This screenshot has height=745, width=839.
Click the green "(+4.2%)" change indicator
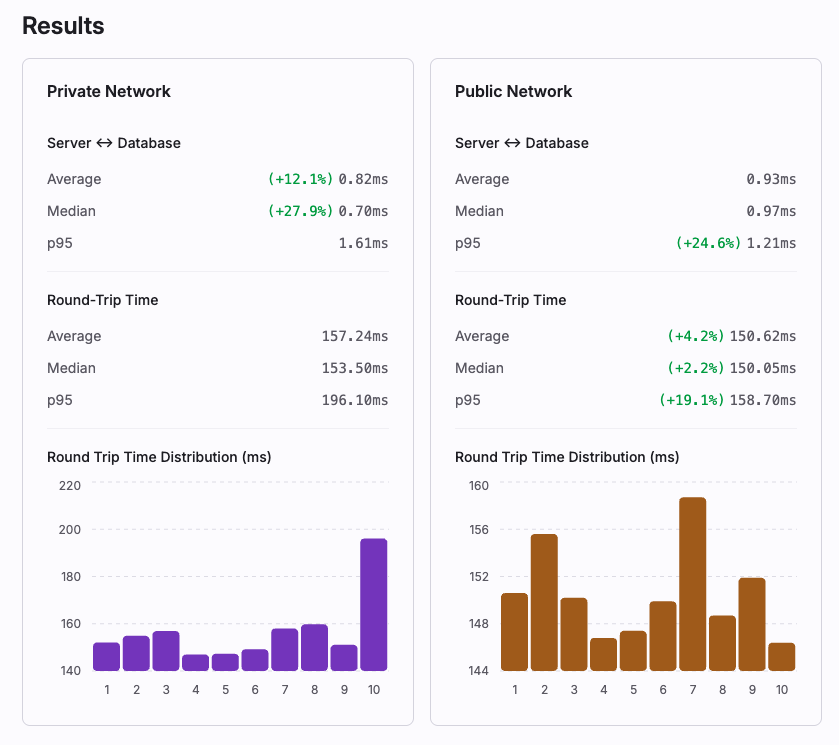coord(696,336)
